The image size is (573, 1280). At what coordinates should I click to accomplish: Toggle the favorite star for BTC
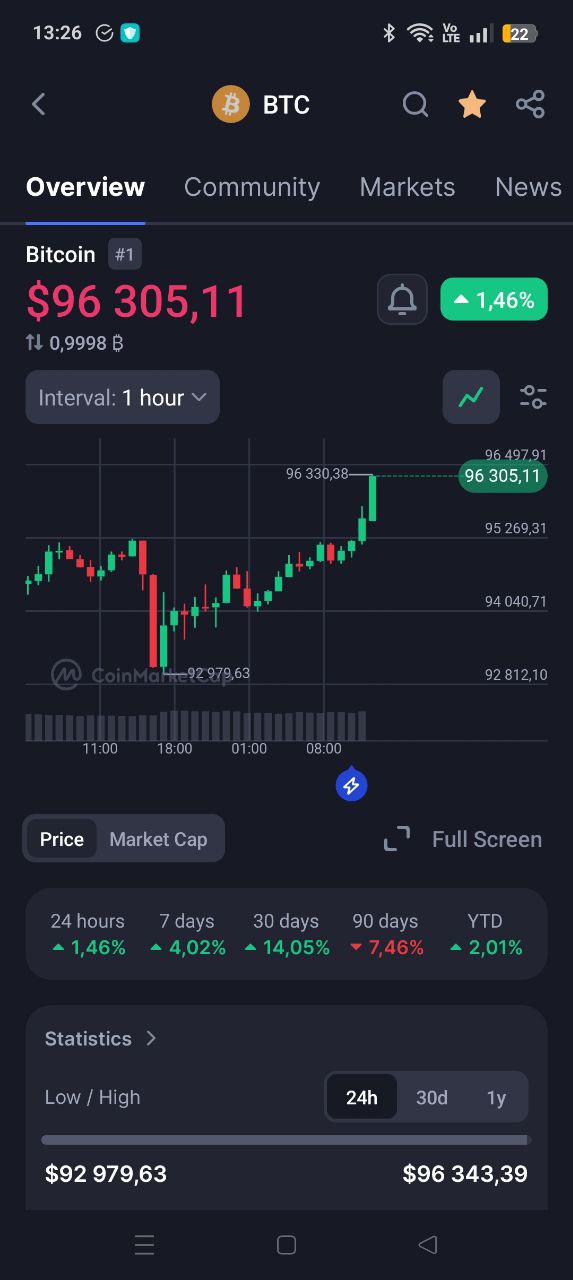472,104
